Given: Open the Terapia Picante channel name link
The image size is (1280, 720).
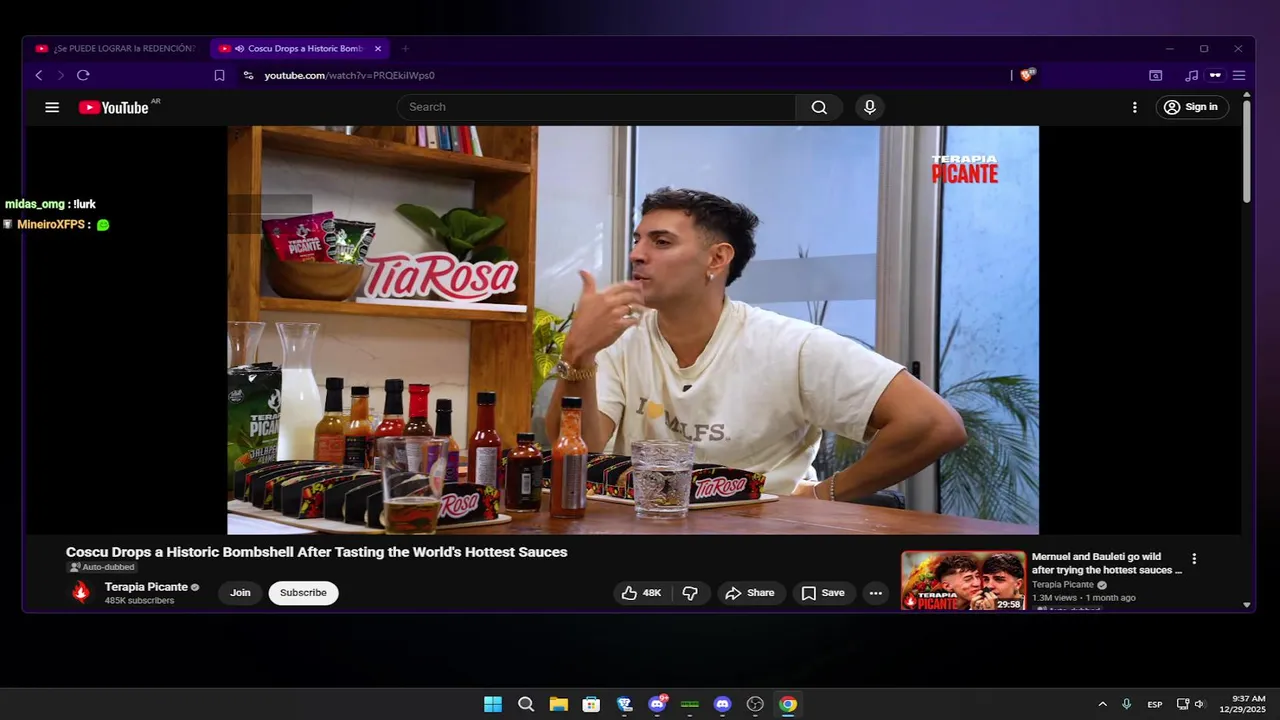Looking at the screenshot, I should (146, 587).
